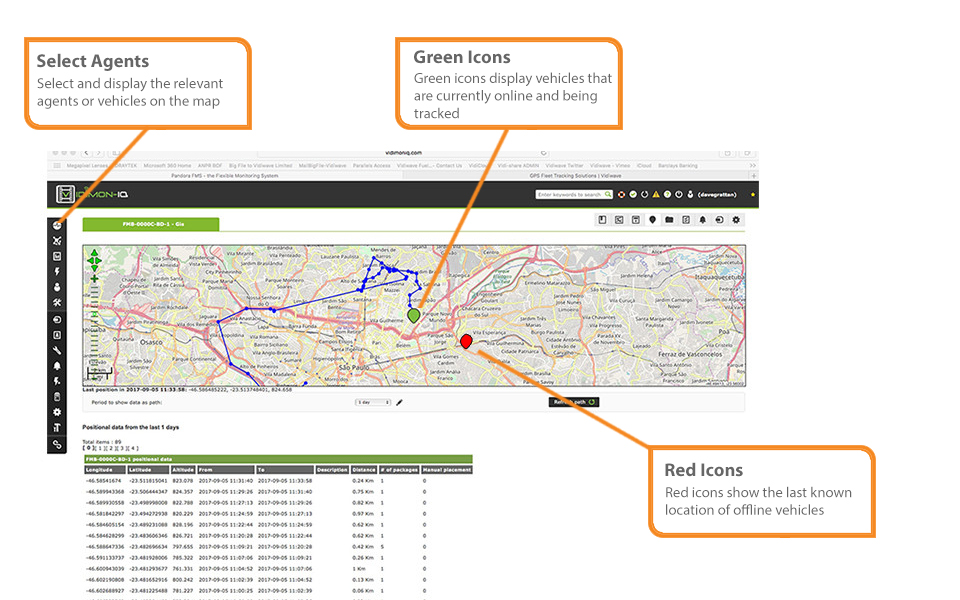This screenshot has height=600, width=960.
Task: Select the FMB-0000C-BD-1 - Gis tab
Action: [151, 224]
